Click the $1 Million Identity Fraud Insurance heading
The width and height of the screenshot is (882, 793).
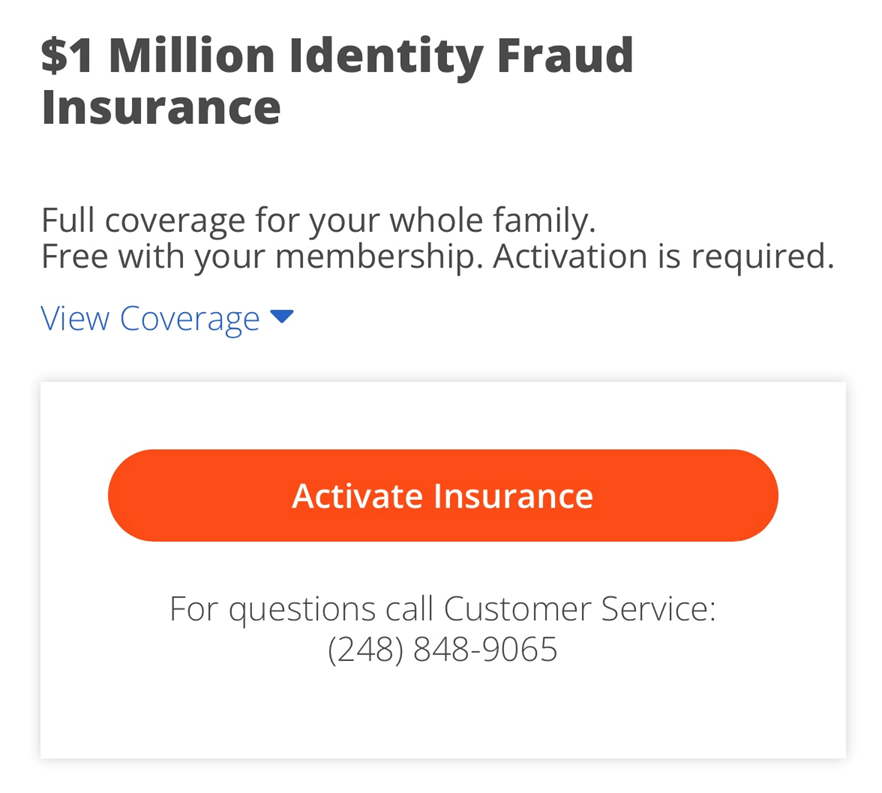point(337,82)
